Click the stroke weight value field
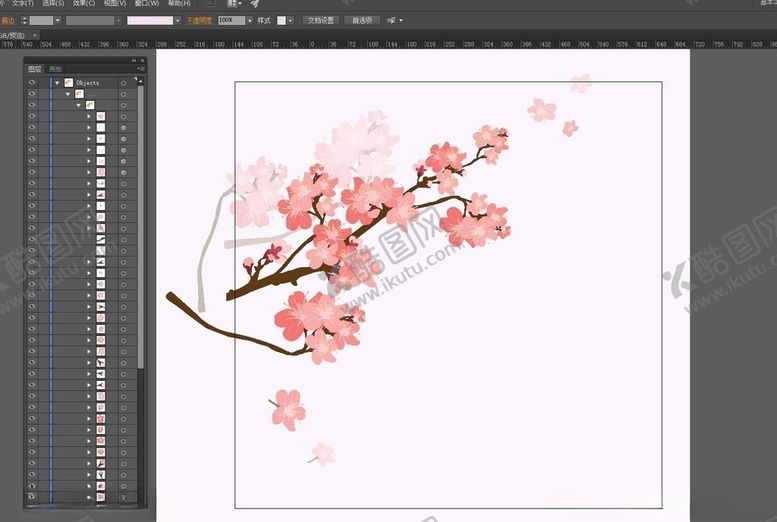This screenshot has height=522, width=777. point(41,20)
